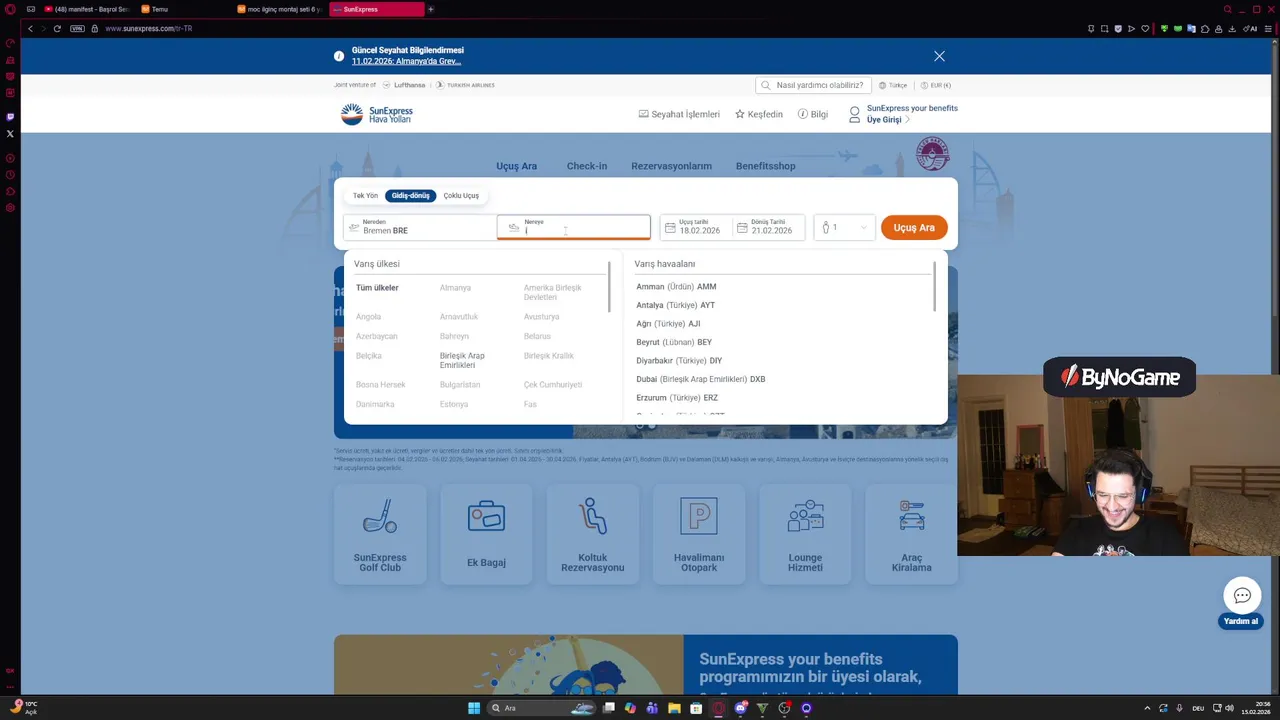The height and width of the screenshot is (720, 1280).
Task: Click the address bar URL
Action: point(149,28)
